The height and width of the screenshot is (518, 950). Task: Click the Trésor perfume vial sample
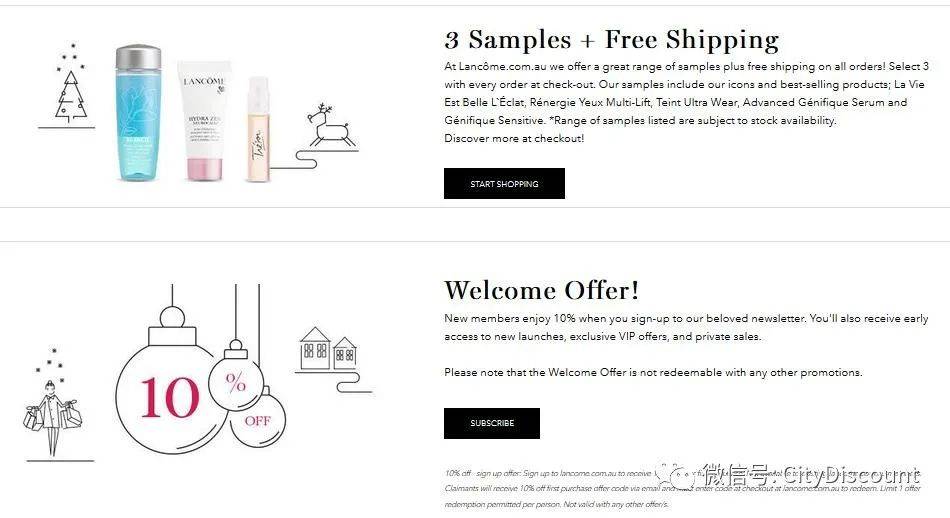(259, 129)
